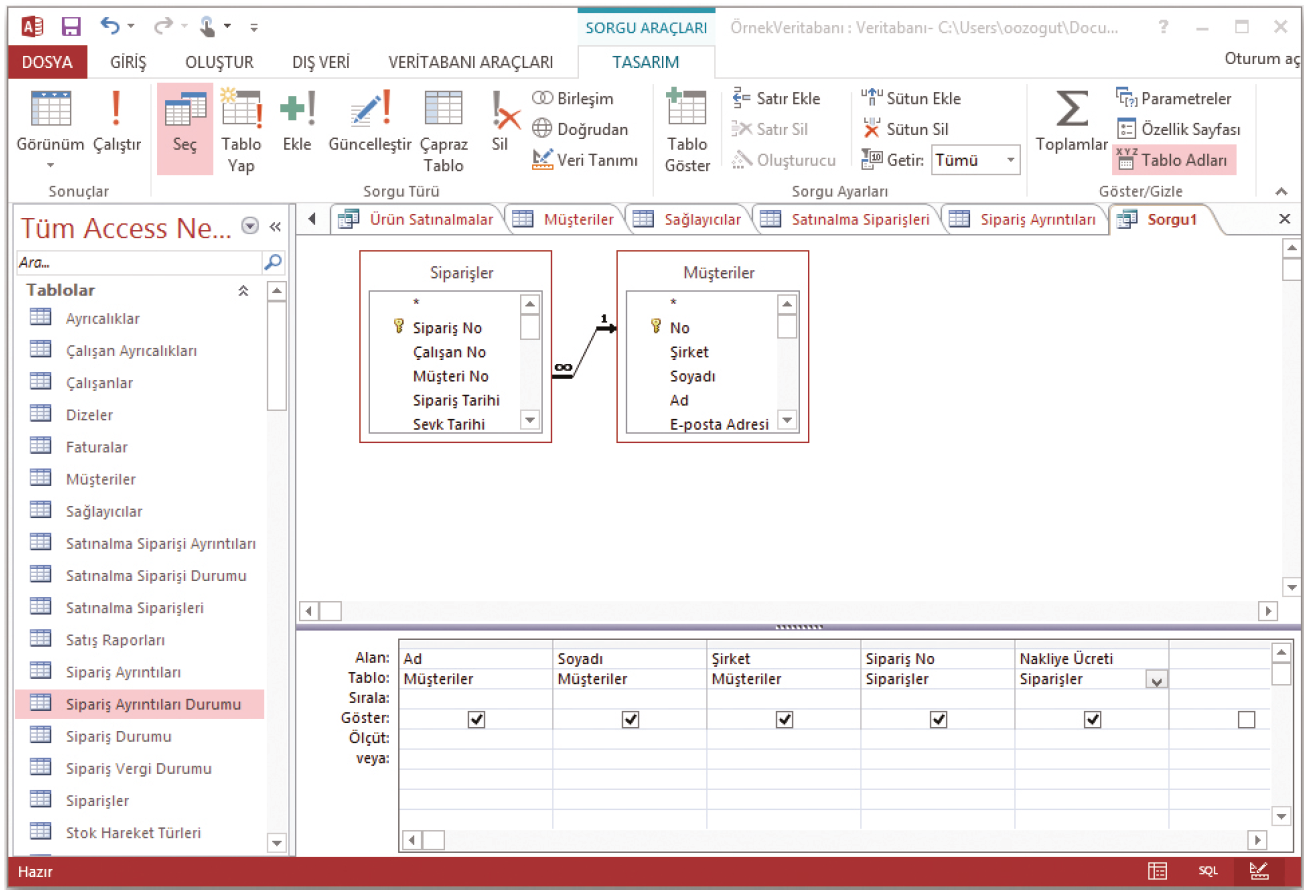
Task: Switch to SQL view in status bar
Action: click(1208, 871)
